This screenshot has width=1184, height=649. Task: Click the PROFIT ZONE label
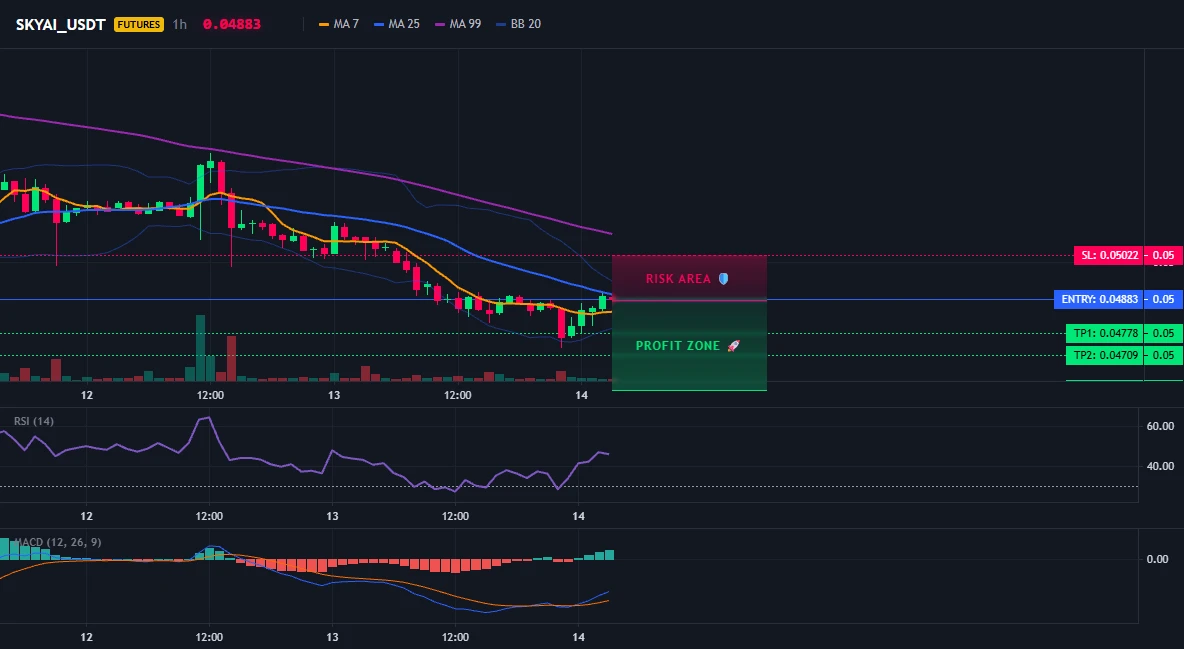point(677,345)
